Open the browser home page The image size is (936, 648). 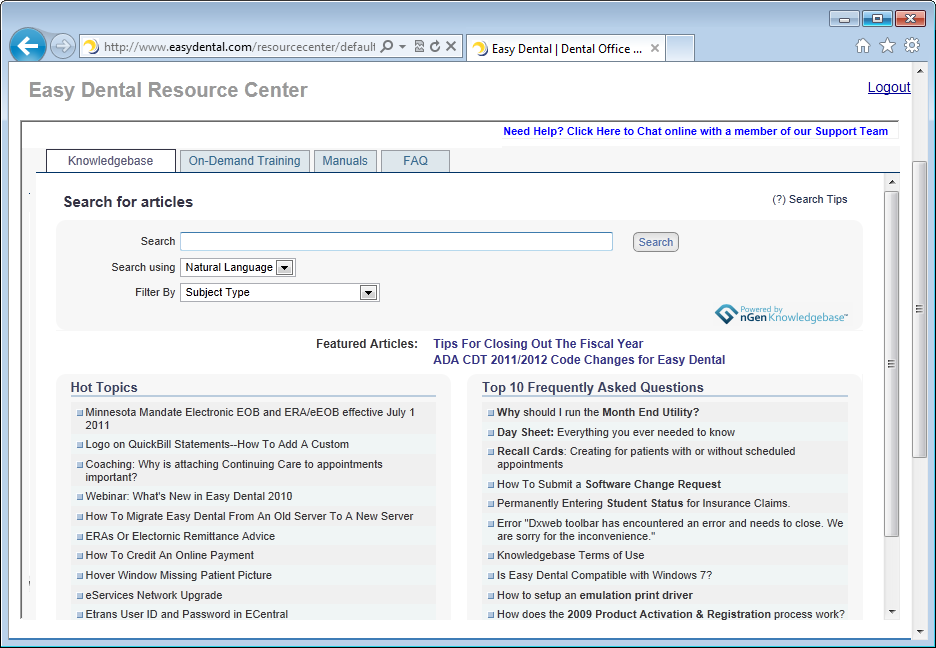862,46
